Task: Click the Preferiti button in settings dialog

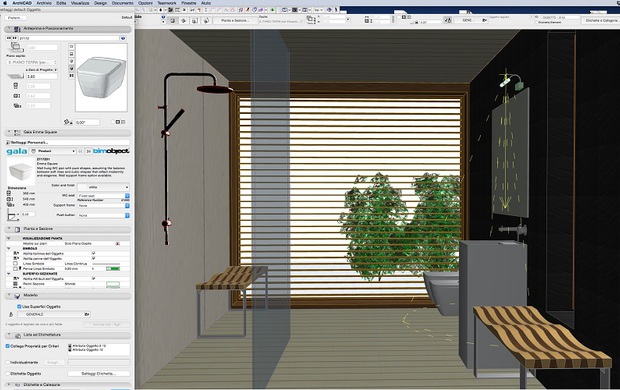Action: (16, 18)
